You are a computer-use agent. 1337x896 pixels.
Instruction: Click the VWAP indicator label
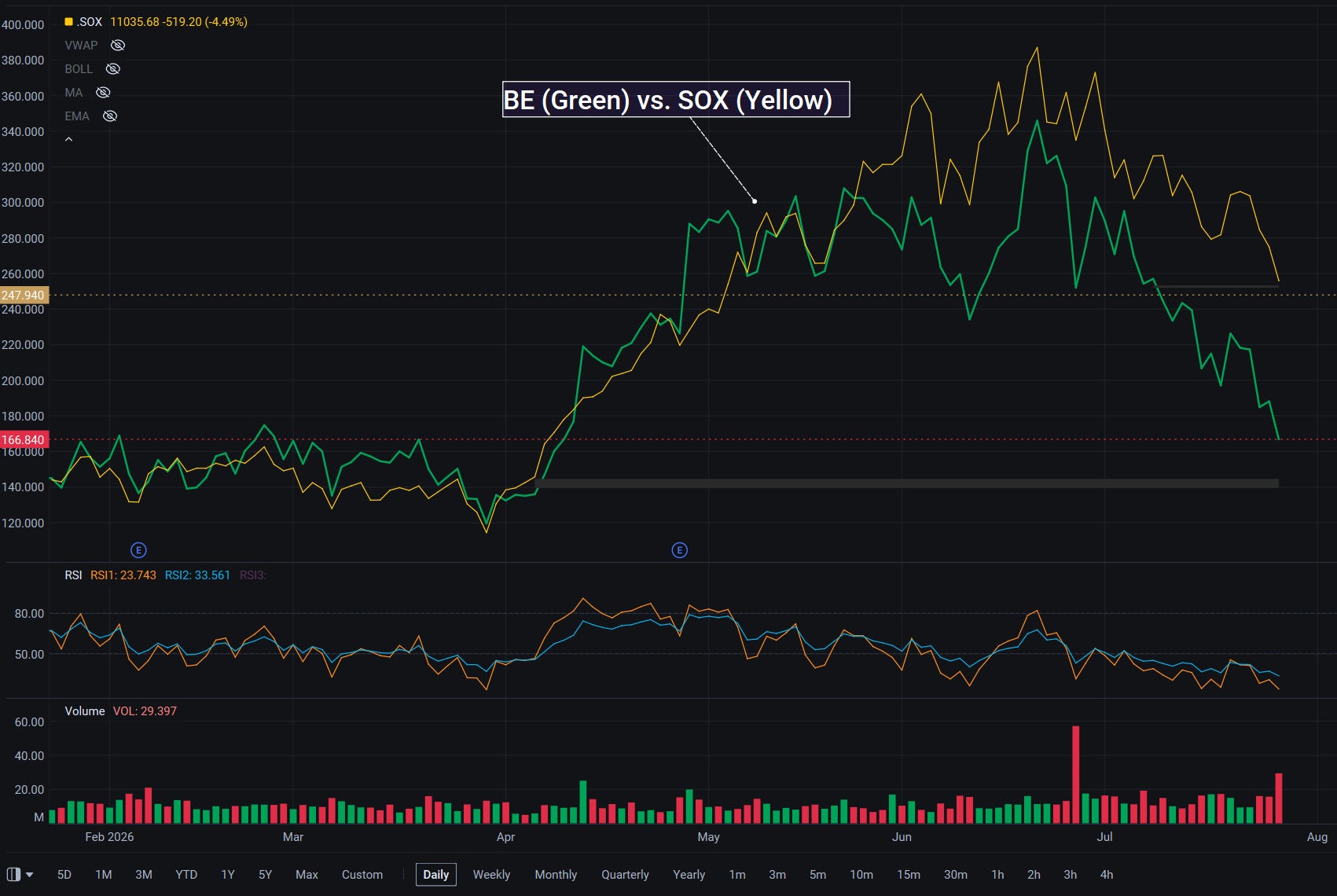pyautogui.click(x=81, y=46)
